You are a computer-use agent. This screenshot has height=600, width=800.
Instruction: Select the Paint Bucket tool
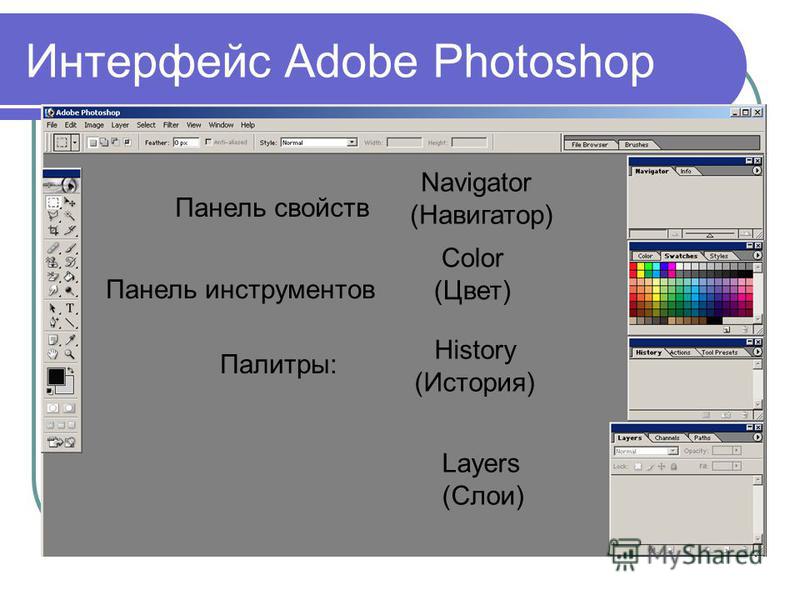70,277
